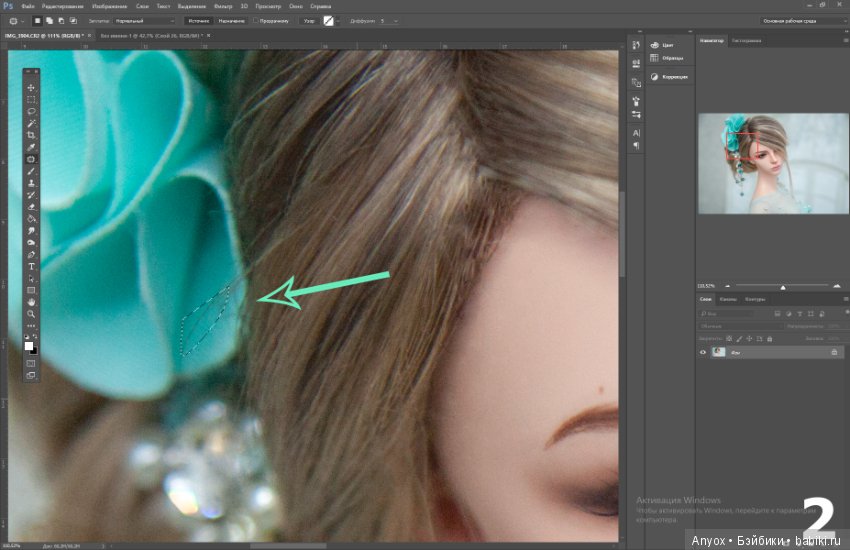Click Add to Selection mode icon
Image resolution: width=850 pixels, height=550 pixels.
pyautogui.click(x=49, y=21)
